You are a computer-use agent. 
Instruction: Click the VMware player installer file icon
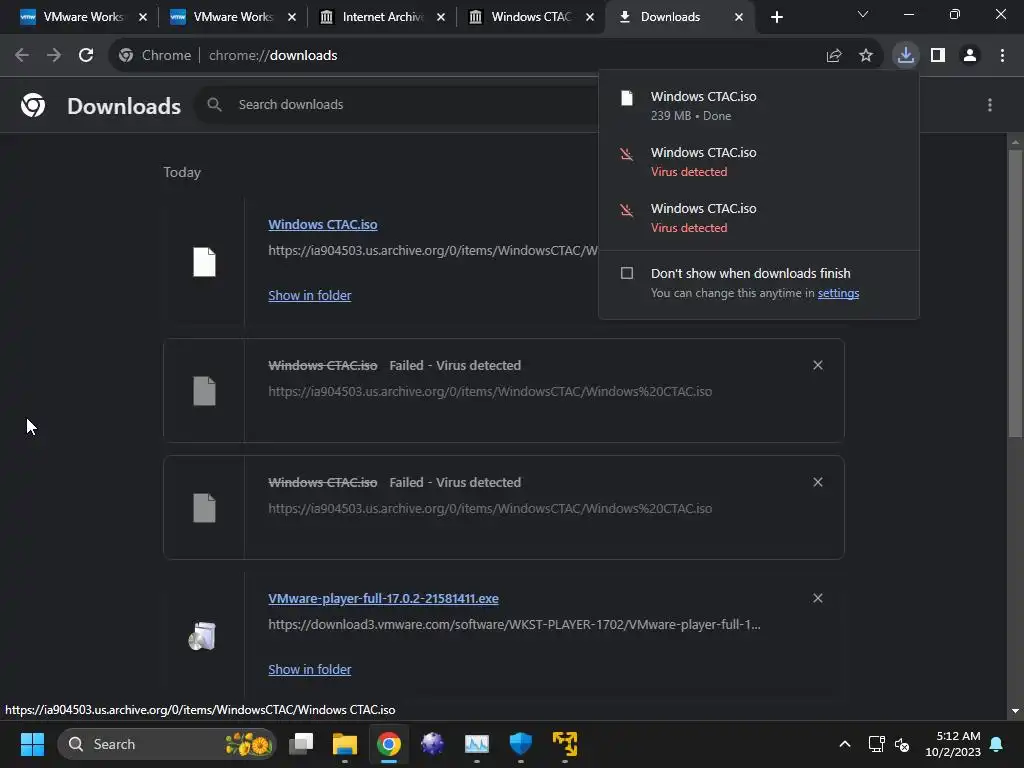203,636
